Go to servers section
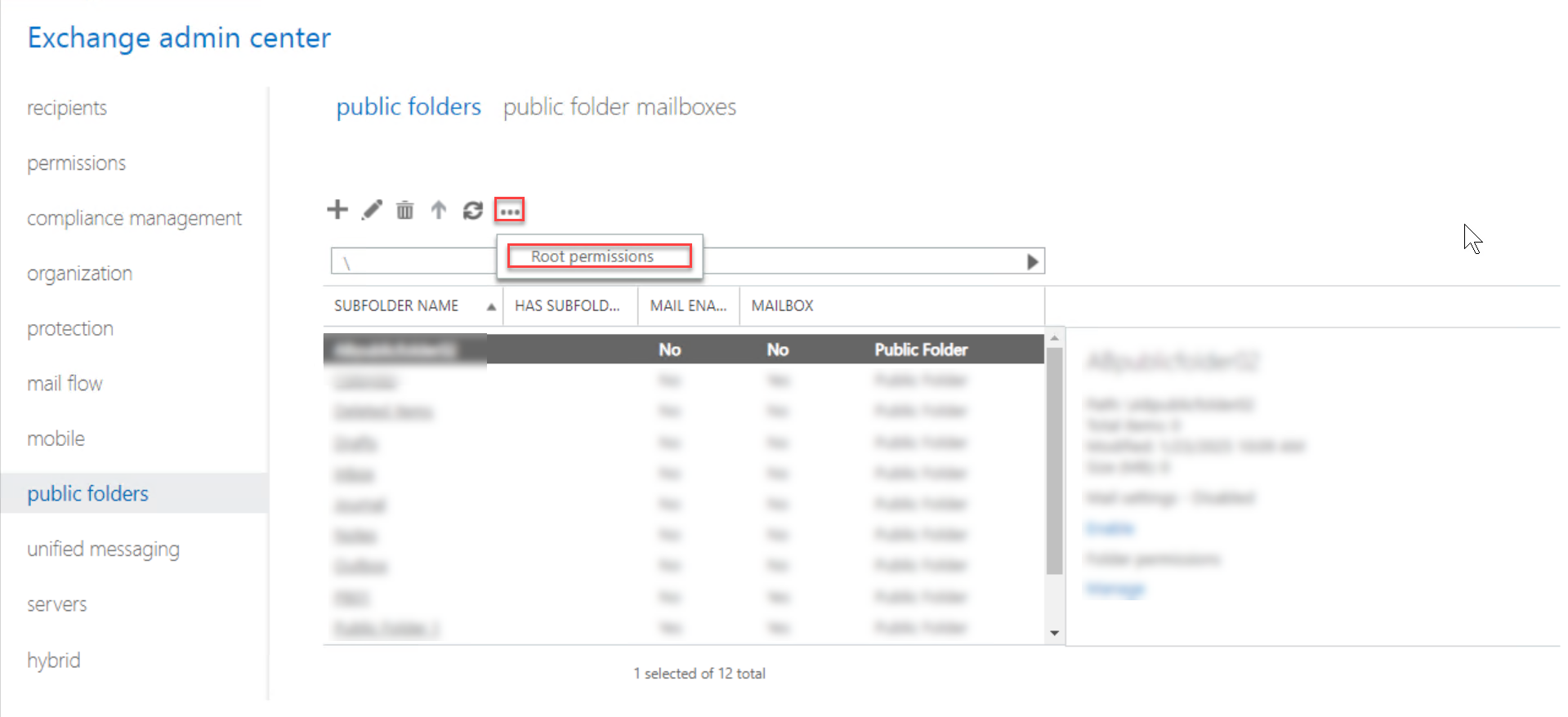The image size is (1568, 717). (x=56, y=604)
